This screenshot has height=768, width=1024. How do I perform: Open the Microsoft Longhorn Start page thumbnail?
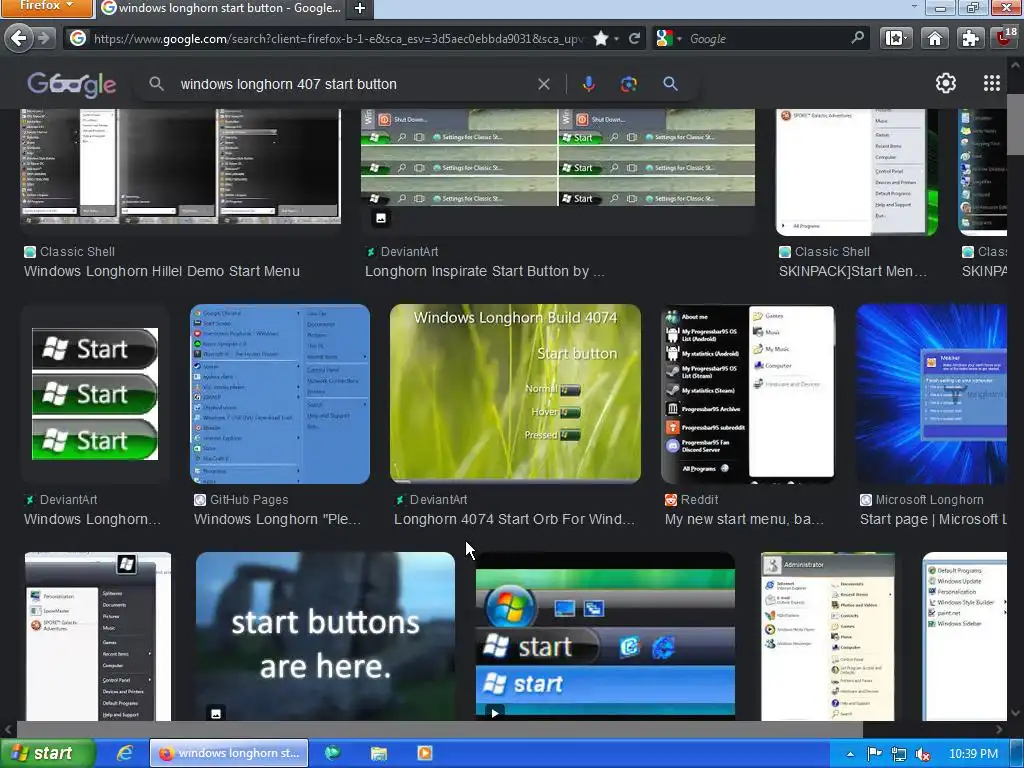[x=931, y=394]
